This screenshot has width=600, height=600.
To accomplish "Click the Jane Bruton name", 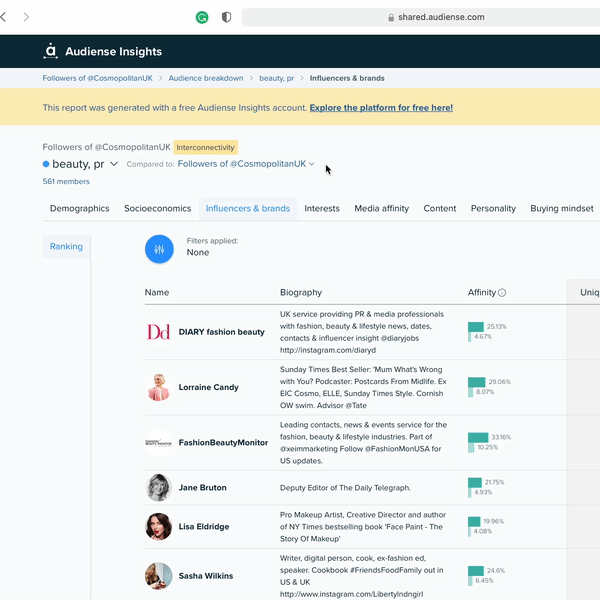I will coord(202,488).
